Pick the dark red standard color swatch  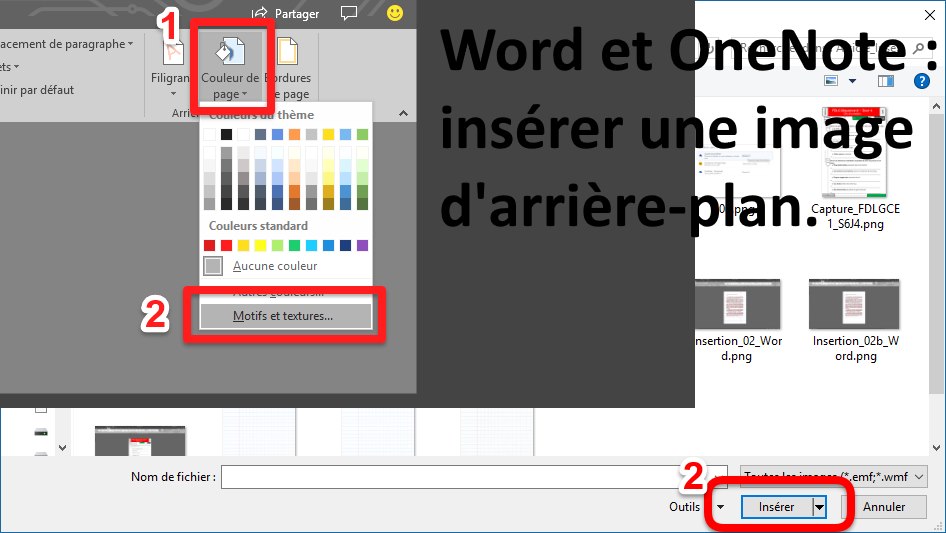coord(209,245)
